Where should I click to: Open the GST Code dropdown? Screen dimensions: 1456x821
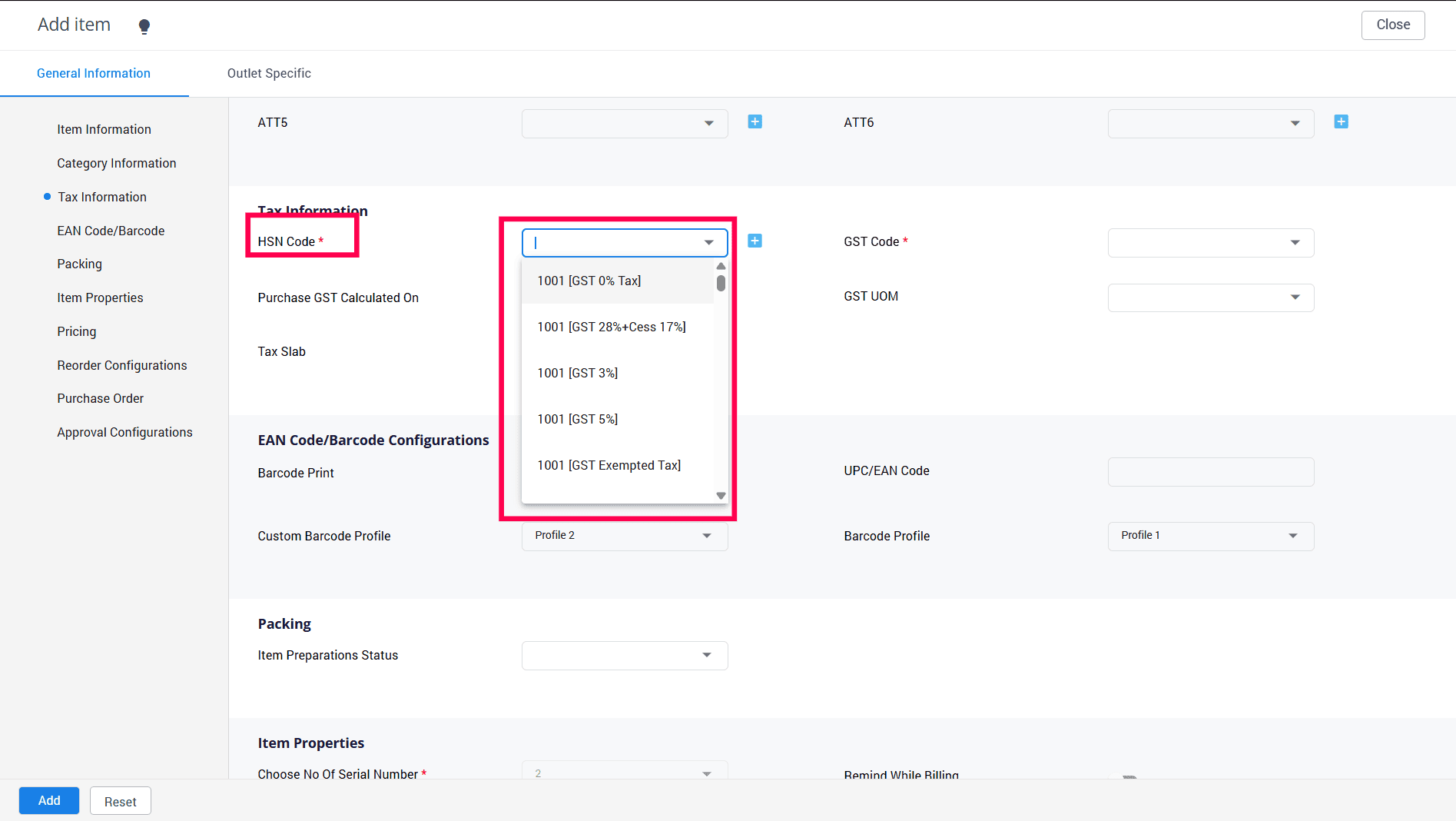(1210, 243)
